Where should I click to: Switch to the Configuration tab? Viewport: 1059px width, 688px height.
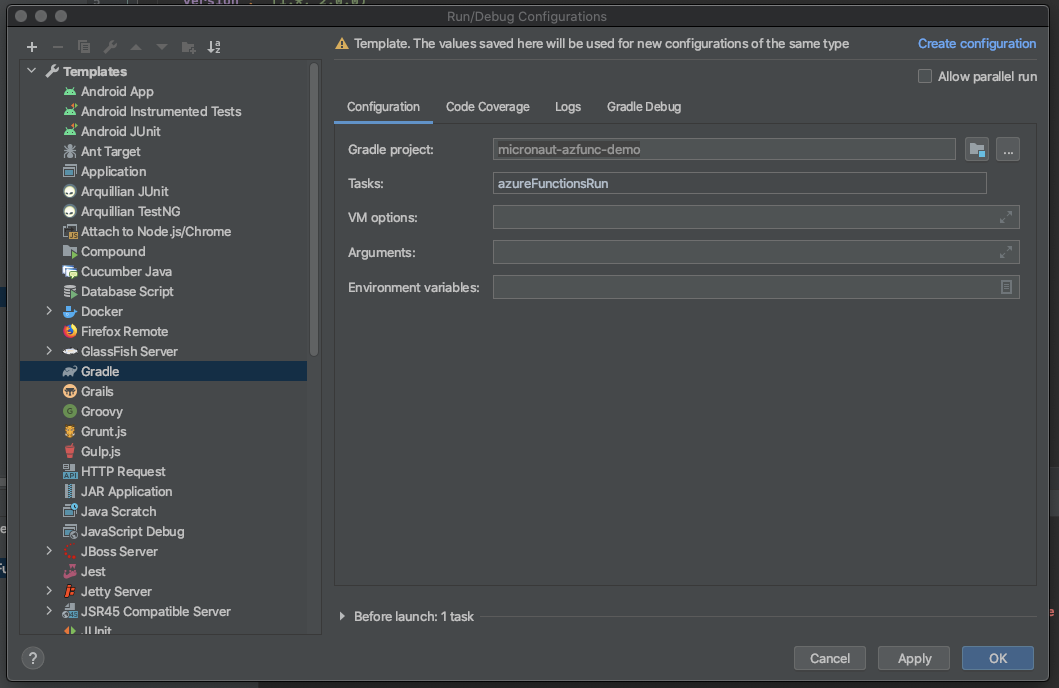383,107
